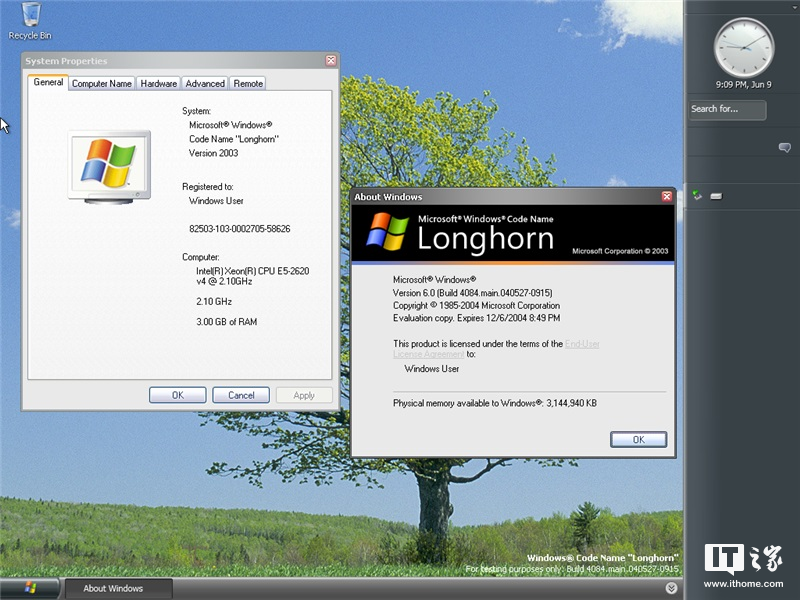Image resolution: width=800 pixels, height=600 pixels.
Task: Open the Recycle Bin desktop icon
Action: [30, 21]
